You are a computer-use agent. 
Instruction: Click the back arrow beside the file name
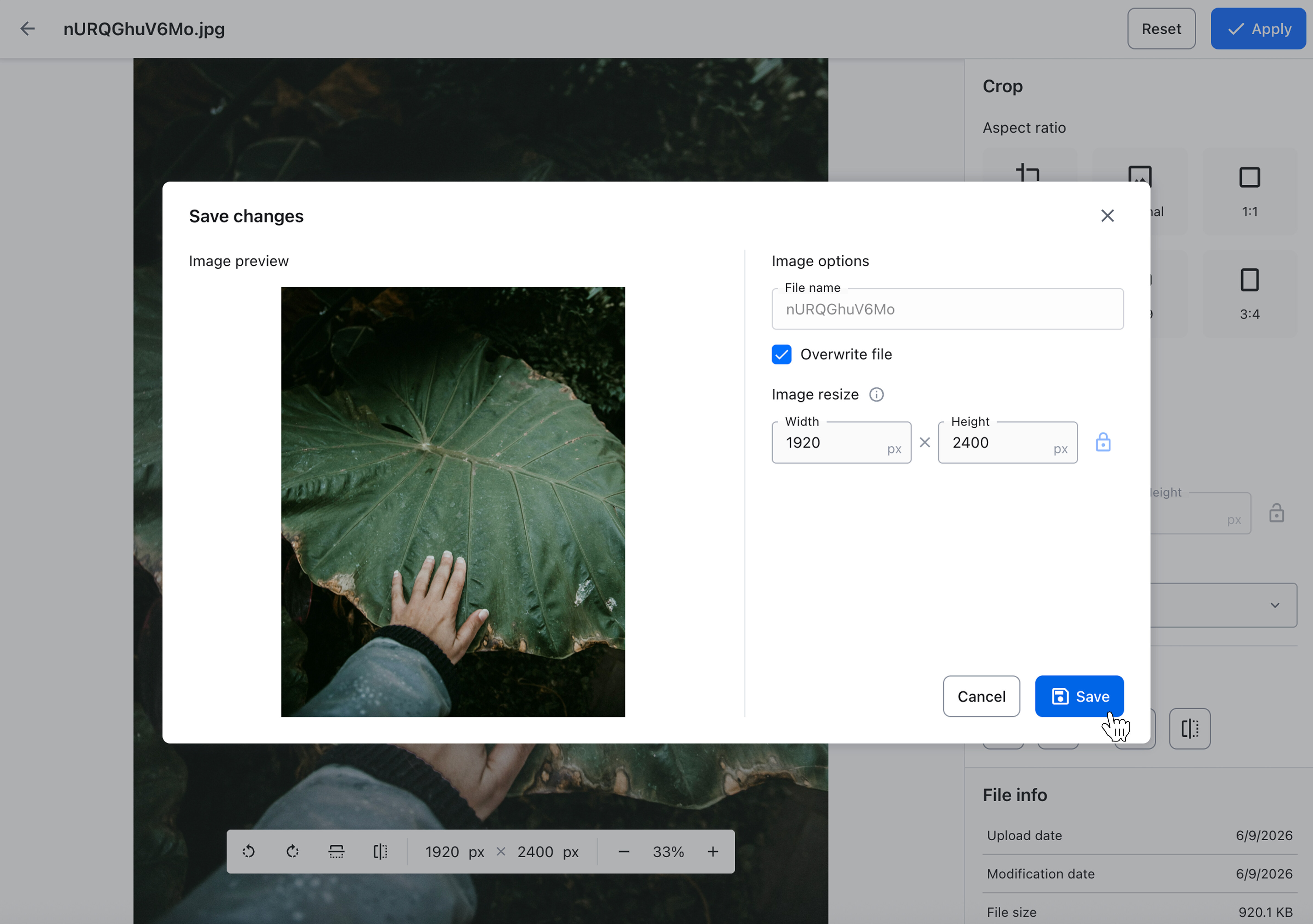click(27, 29)
